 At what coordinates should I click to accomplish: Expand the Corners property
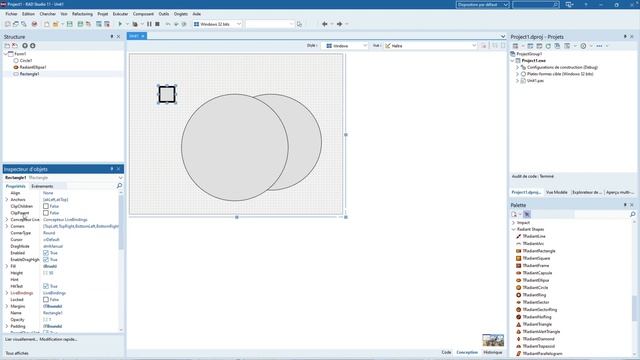(x=7, y=226)
